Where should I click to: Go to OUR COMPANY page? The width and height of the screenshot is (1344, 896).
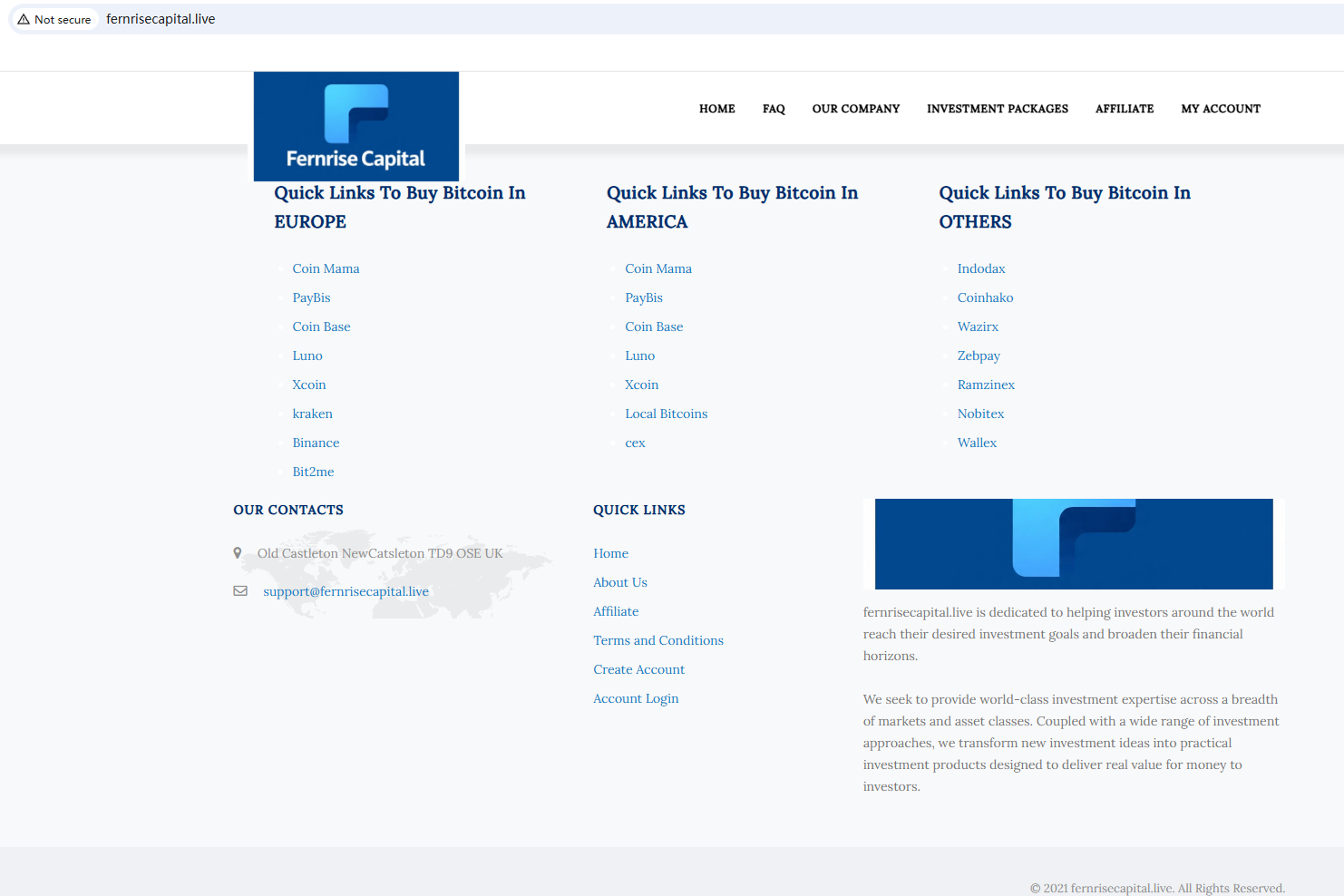[x=855, y=109]
